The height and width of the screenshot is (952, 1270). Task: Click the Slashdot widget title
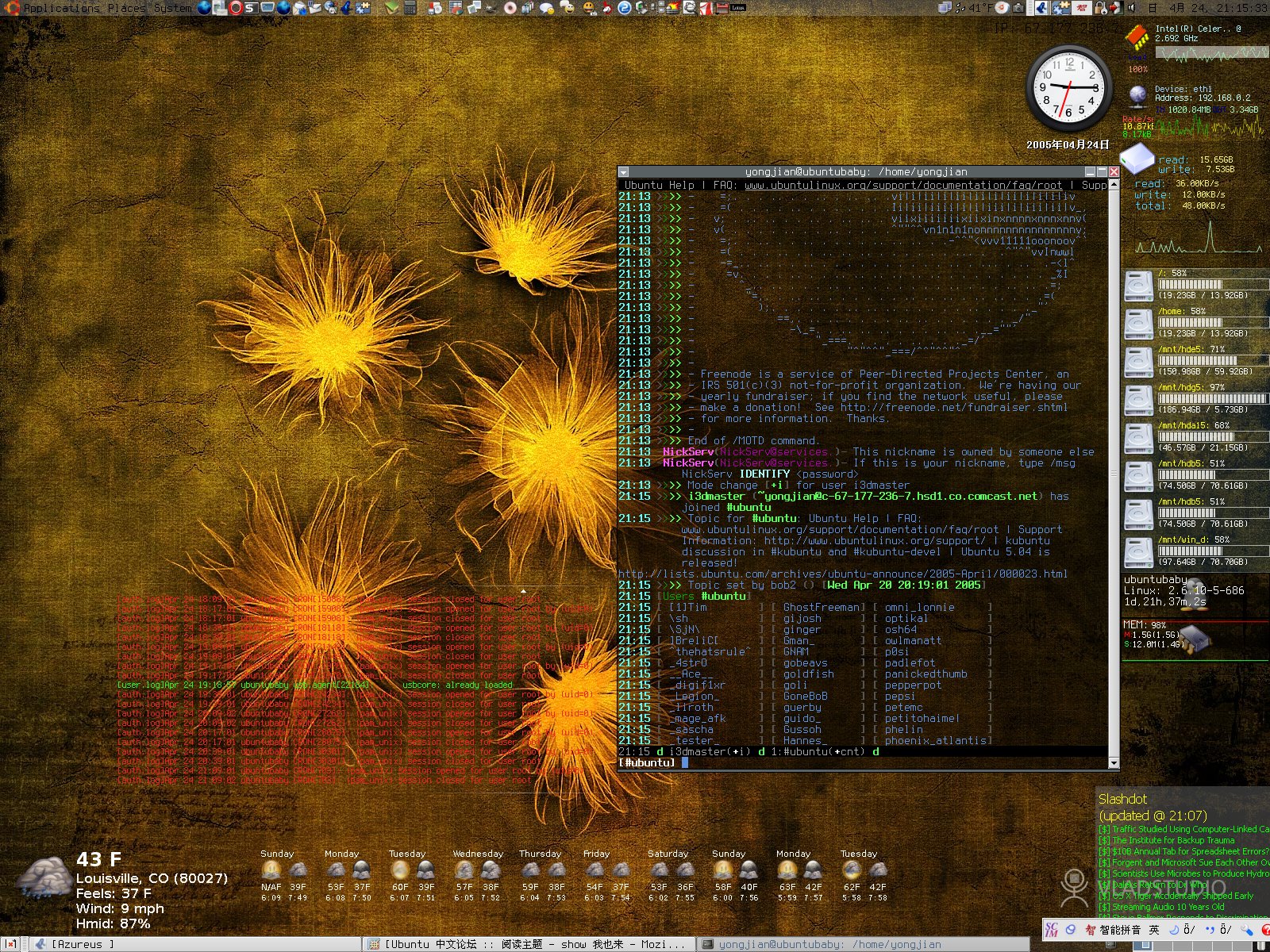coord(1122,799)
